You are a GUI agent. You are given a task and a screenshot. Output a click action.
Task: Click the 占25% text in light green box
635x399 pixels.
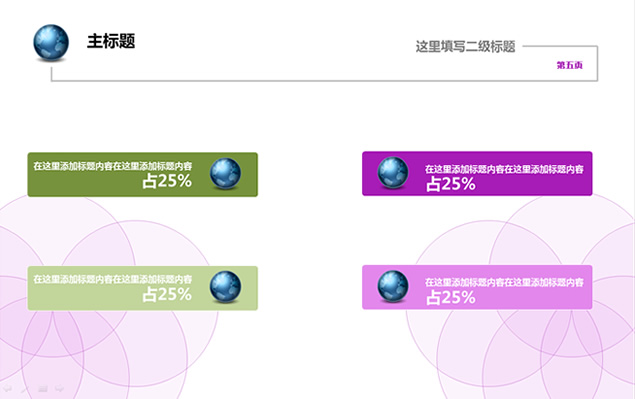pos(167,294)
